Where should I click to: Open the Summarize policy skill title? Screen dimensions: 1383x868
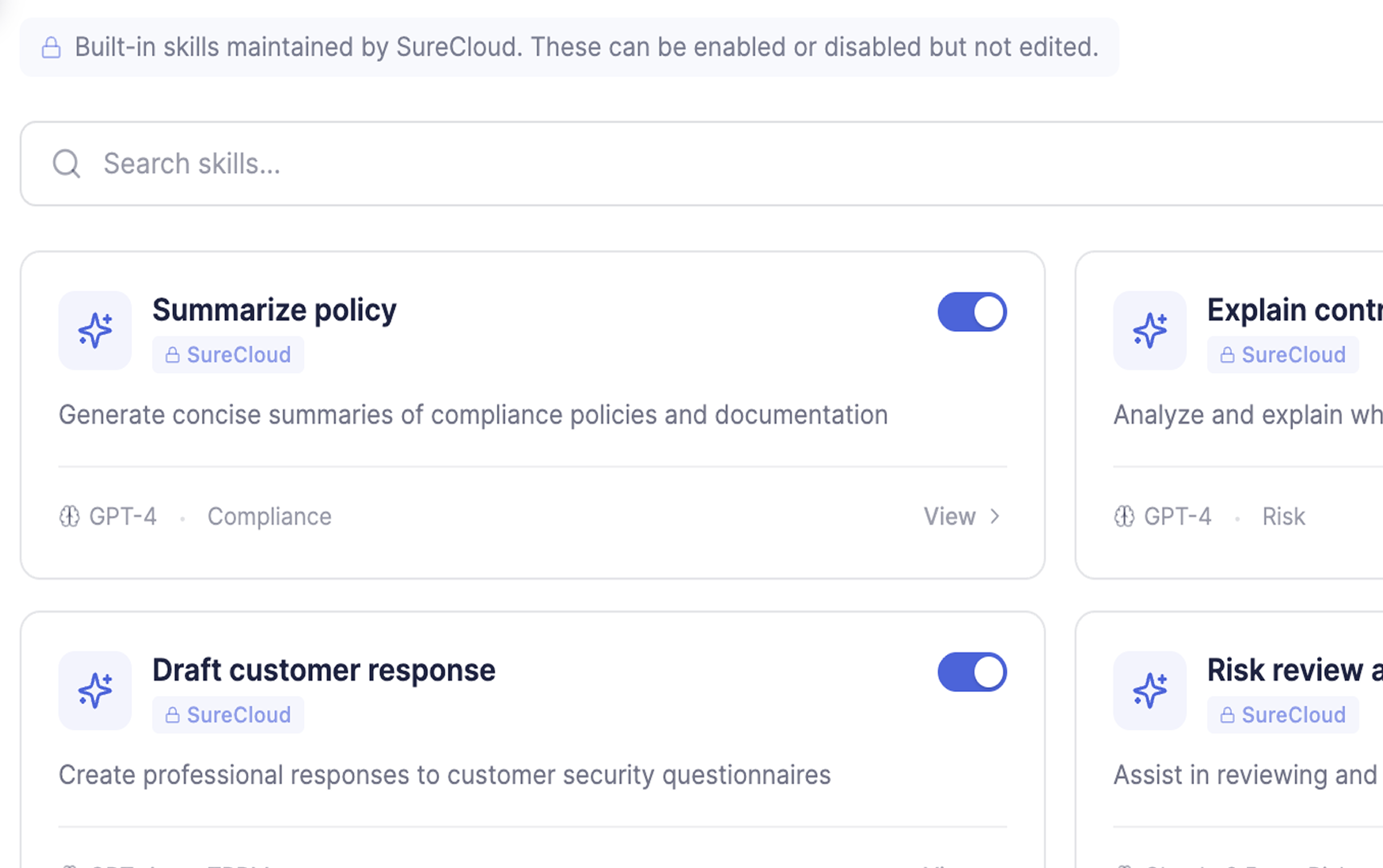point(274,310)
